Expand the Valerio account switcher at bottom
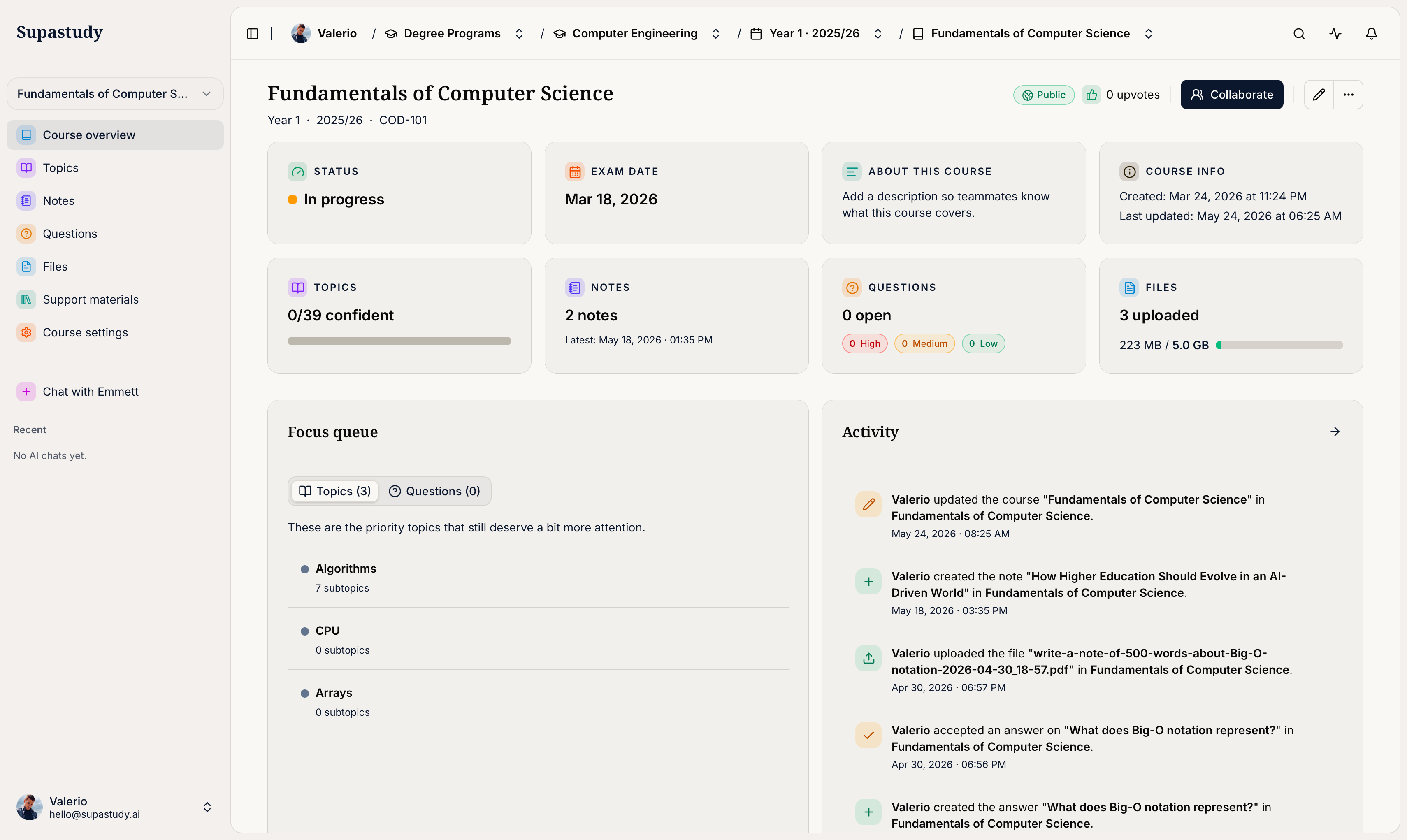The image size is (1407, 840). (207, 807)
